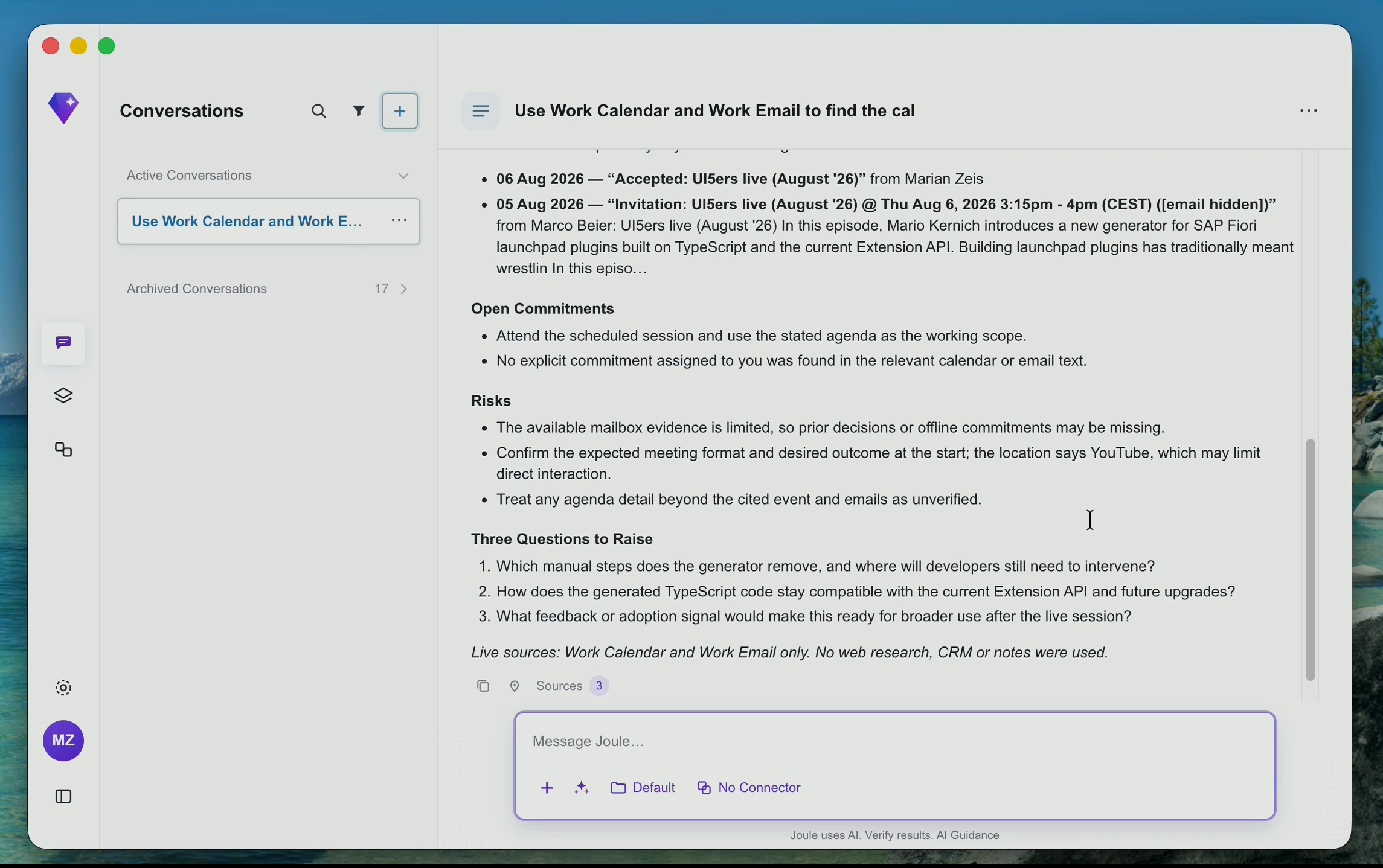Collapse the Active Conversations section
Screen dimensions: 1383x868
pyautogui.click(x=403, y=176)
